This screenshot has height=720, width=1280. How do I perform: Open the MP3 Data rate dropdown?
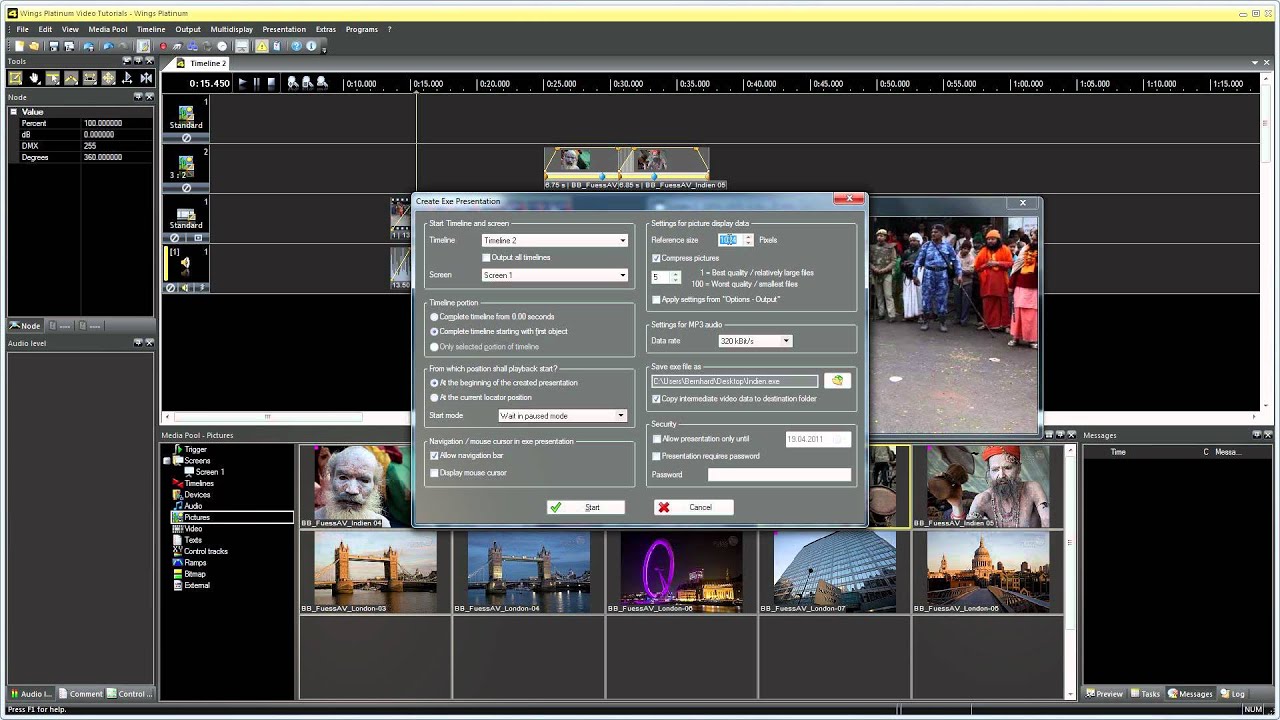point(755,341)
